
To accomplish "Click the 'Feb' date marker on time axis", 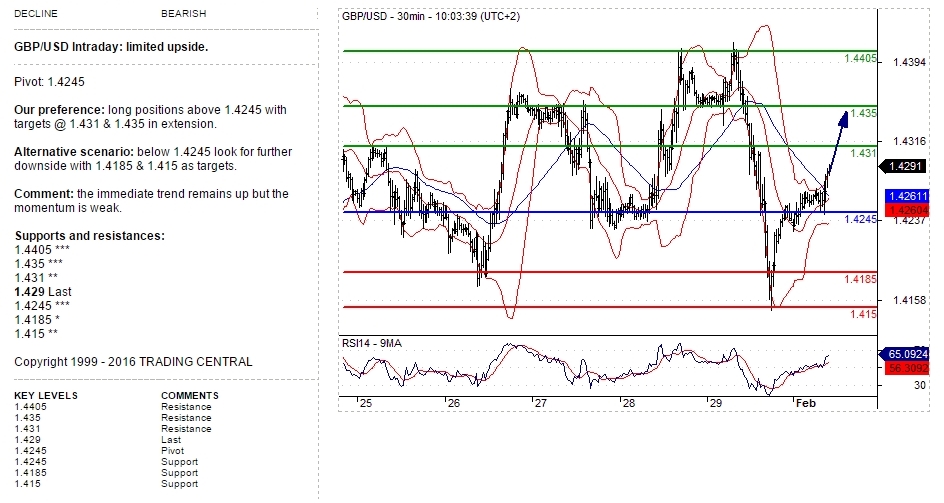I will coord(806,404).
